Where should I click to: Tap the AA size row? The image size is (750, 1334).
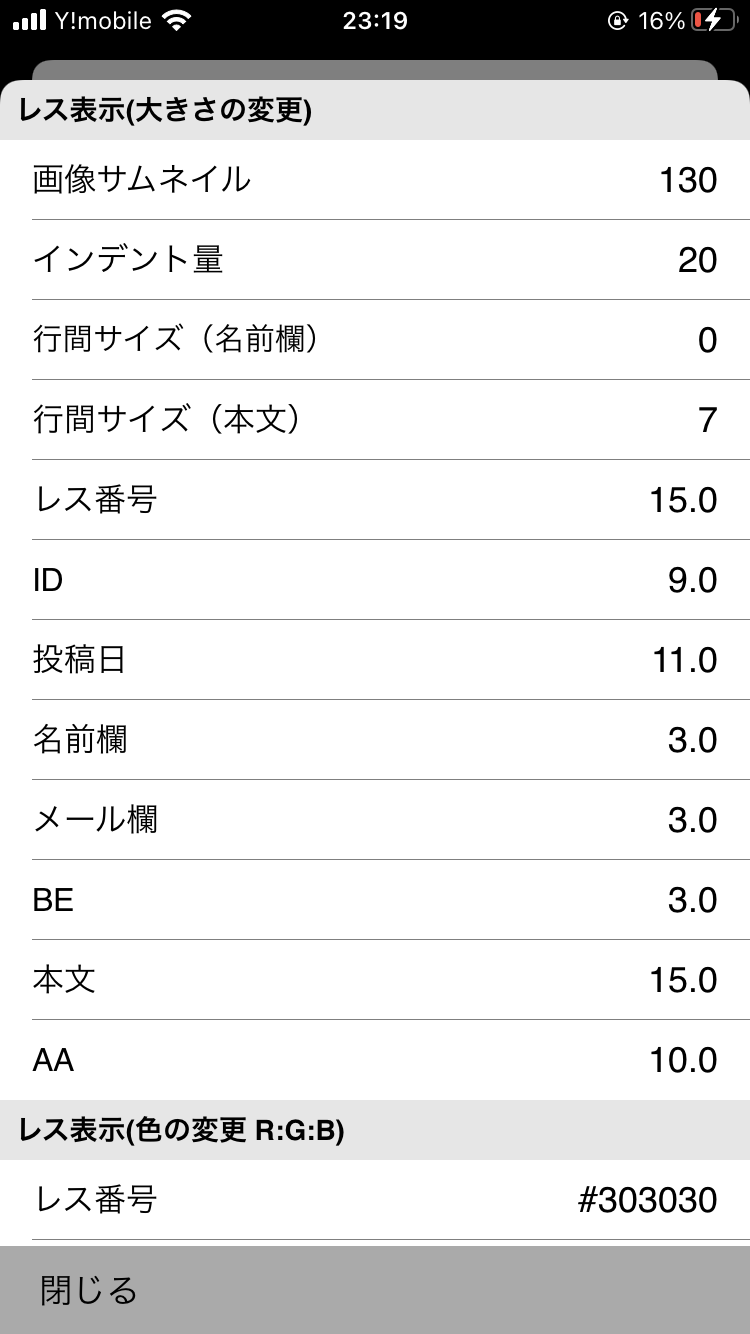point(375,1060)
